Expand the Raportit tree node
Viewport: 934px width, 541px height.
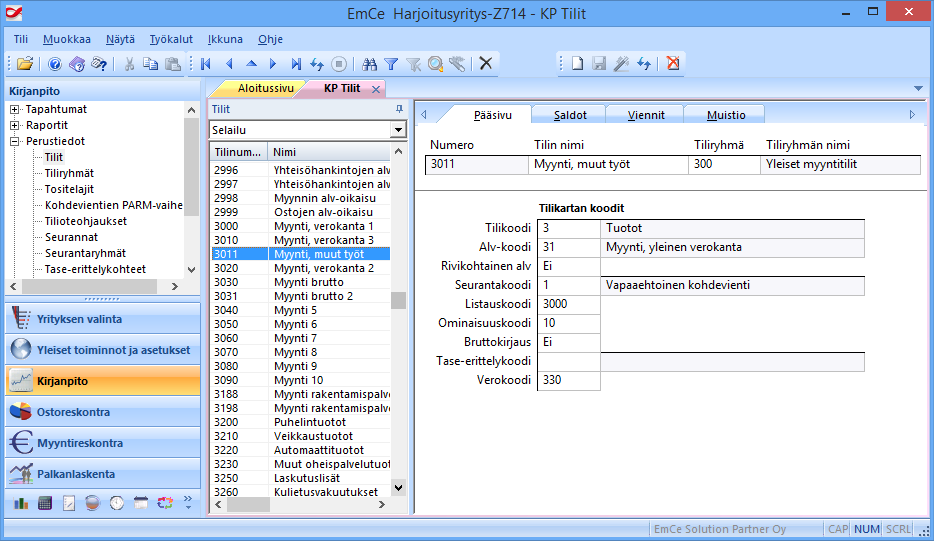click(14, 126)
